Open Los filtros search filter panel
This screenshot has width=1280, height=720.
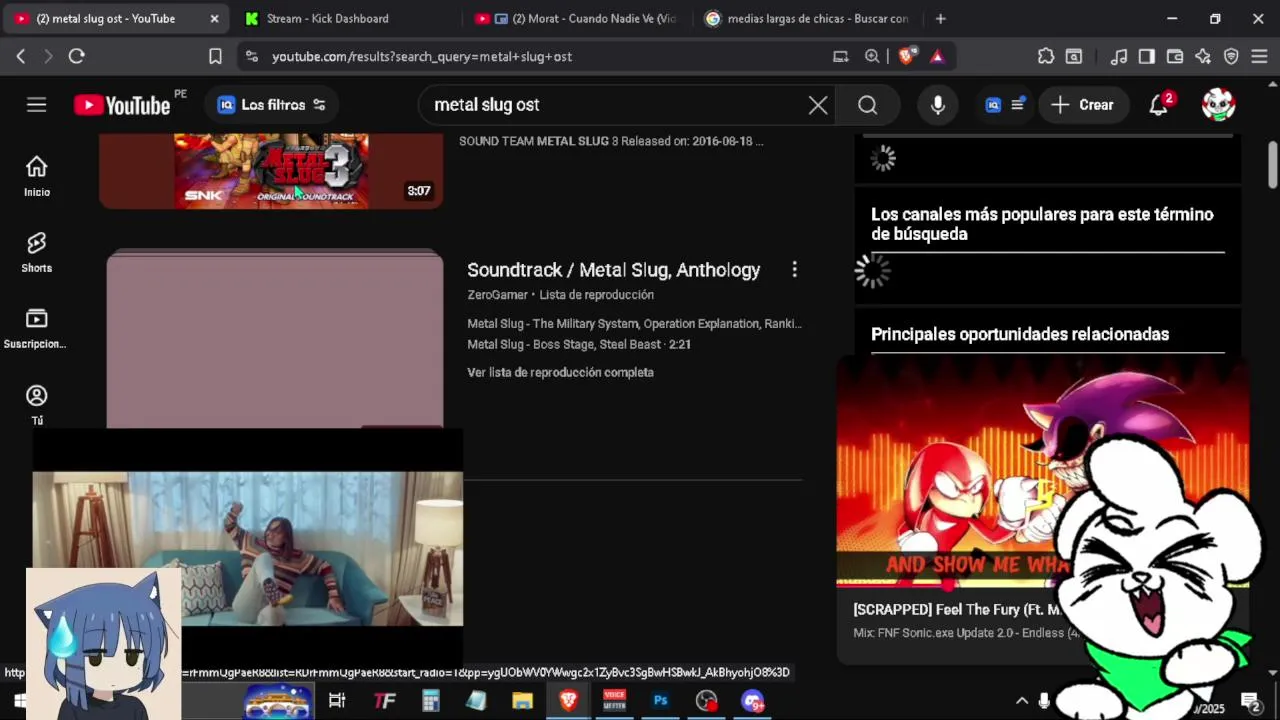pyautogui.click(x=272, y=105)
